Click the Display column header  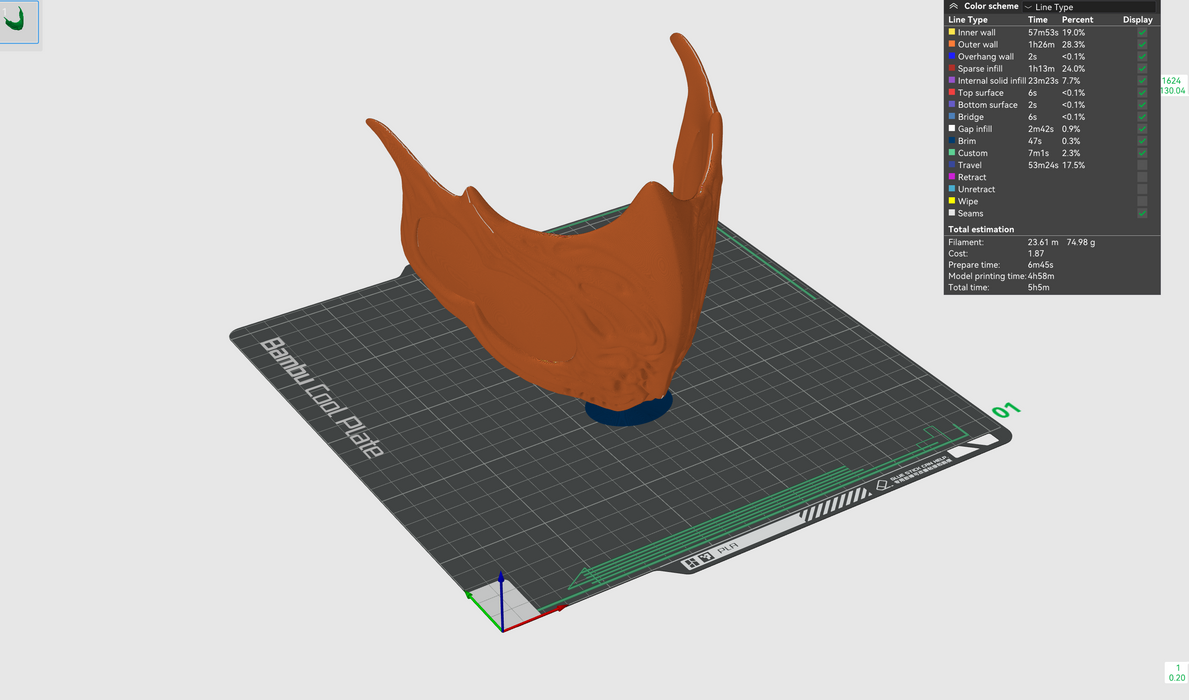click(x=1137, y=20)
